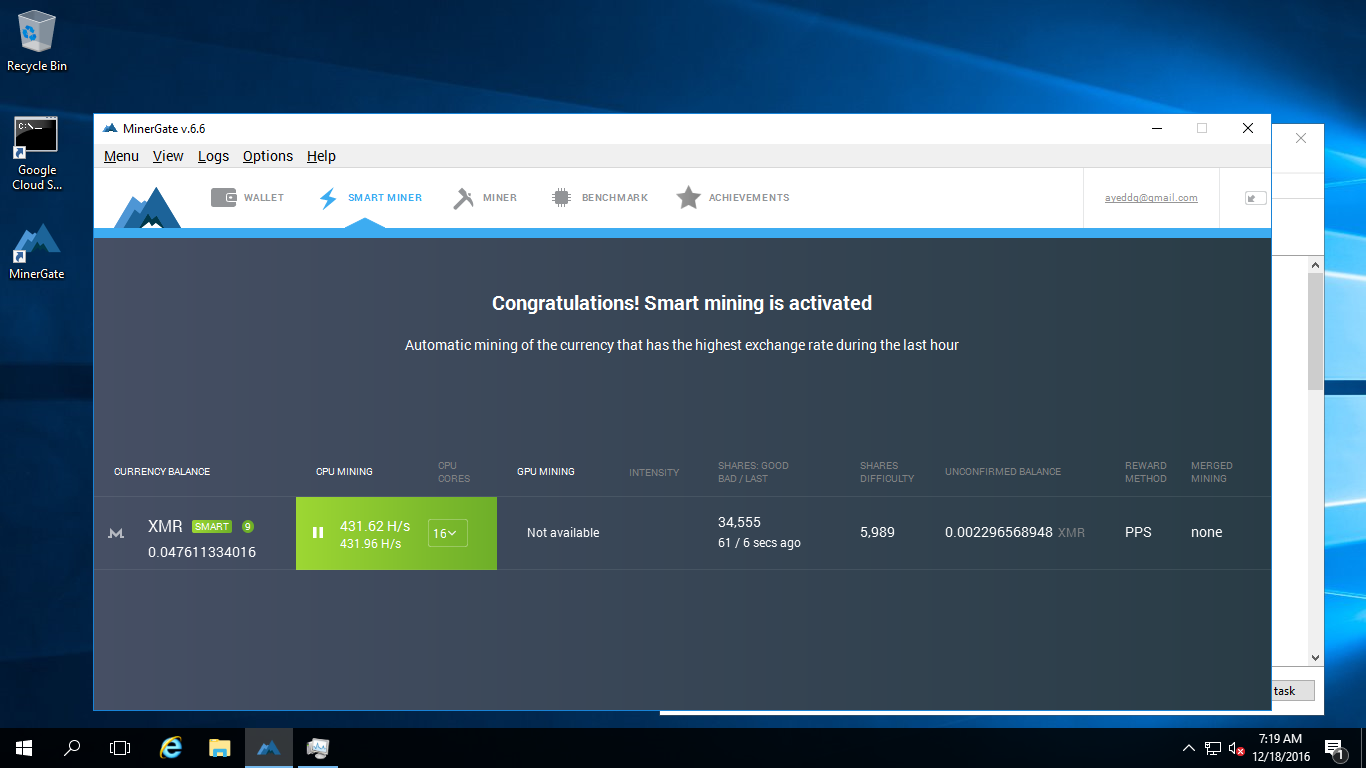Screen dimensions: 1366x768
Task: Click the star Achievements icon
Action: [x=688, y=198]
